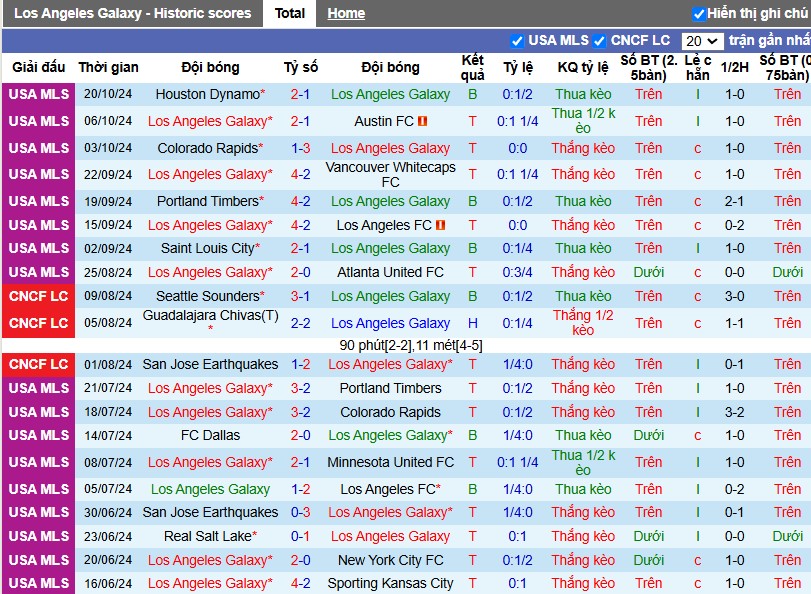Click Los Angeles FC in the 05/07/24 row
This screenshot has width=811, height=594.
(388, 489)
